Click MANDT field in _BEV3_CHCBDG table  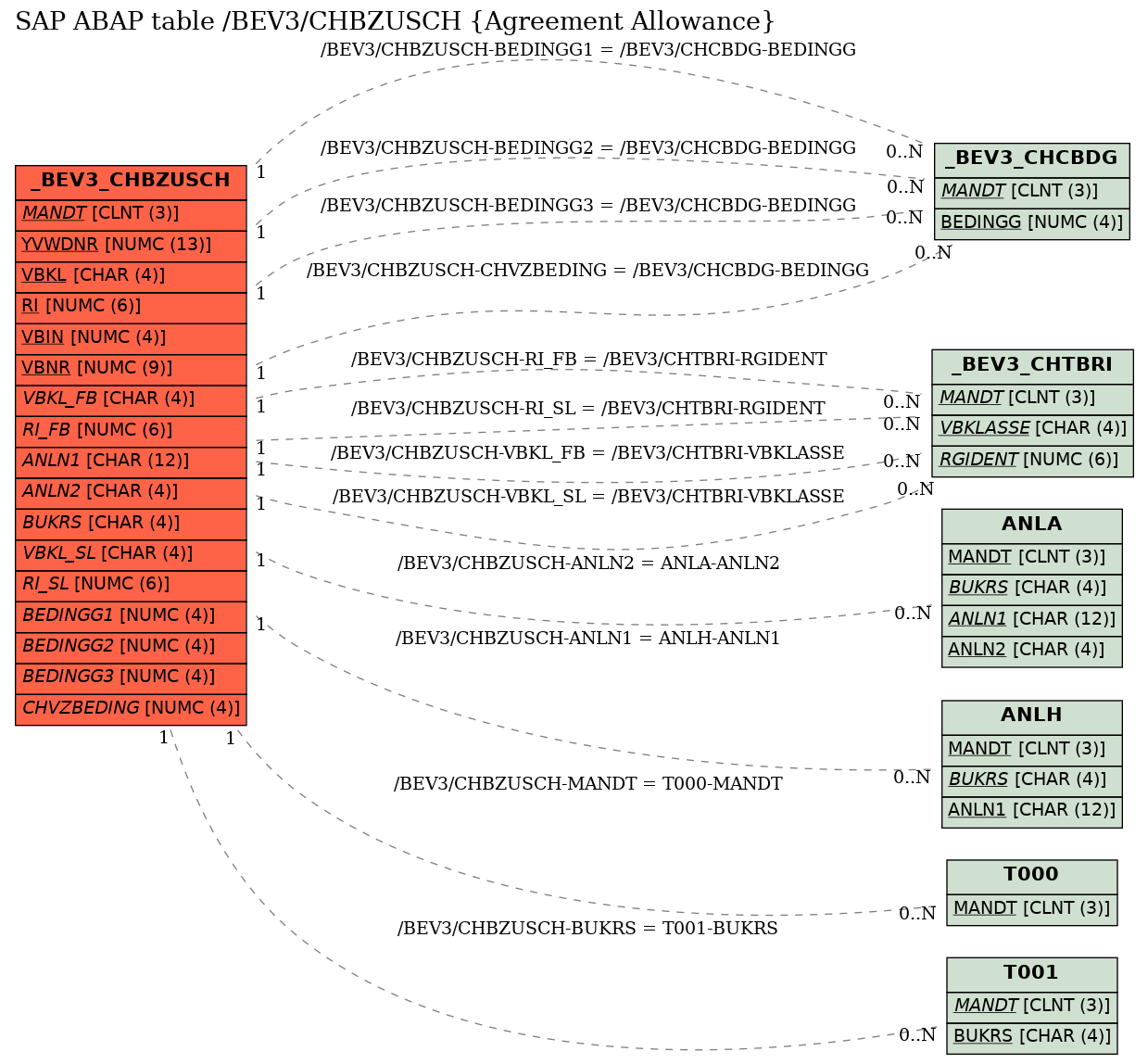pyautogui.click(x=1031, y=192)
